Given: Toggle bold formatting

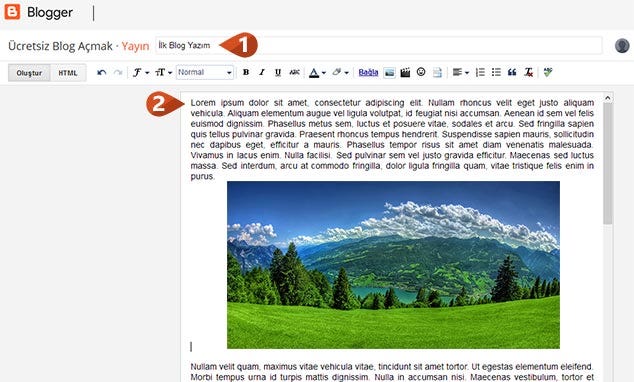Looking at the screenshot, I should [245, 72].
